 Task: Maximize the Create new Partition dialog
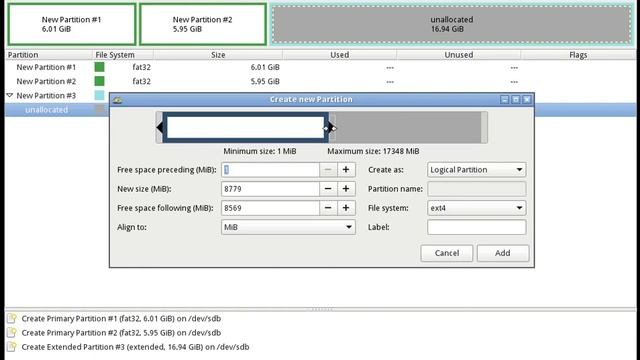[x=516, y=100]
